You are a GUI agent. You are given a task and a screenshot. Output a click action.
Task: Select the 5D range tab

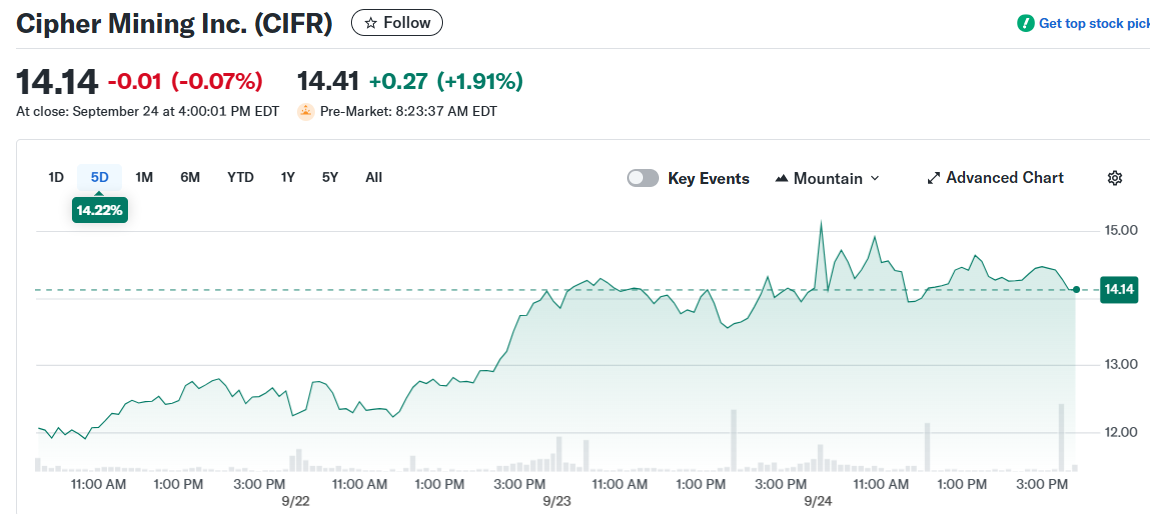coord(100,177)
